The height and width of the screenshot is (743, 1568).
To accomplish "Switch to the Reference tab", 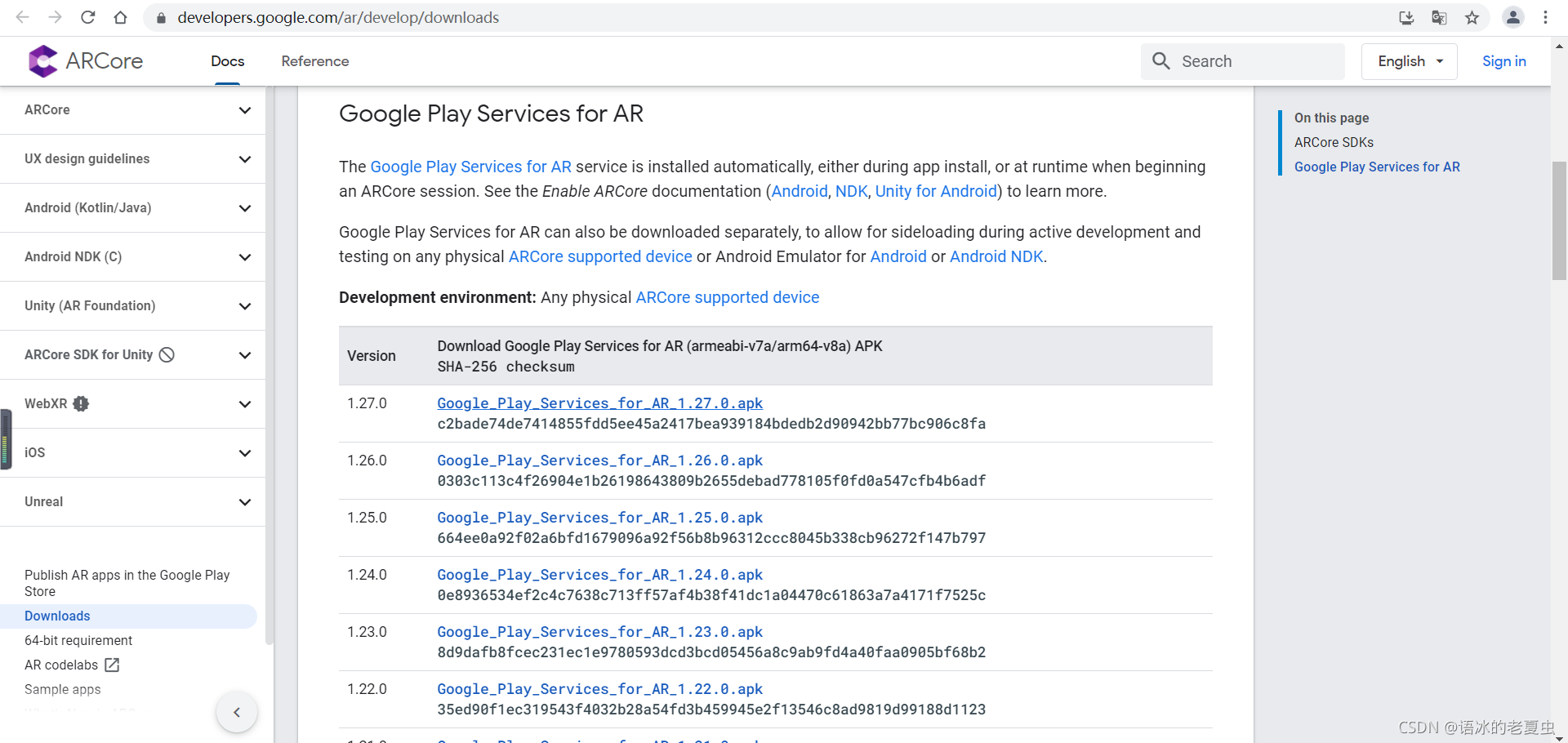I will pyautogui.click(x=314, y=61).
